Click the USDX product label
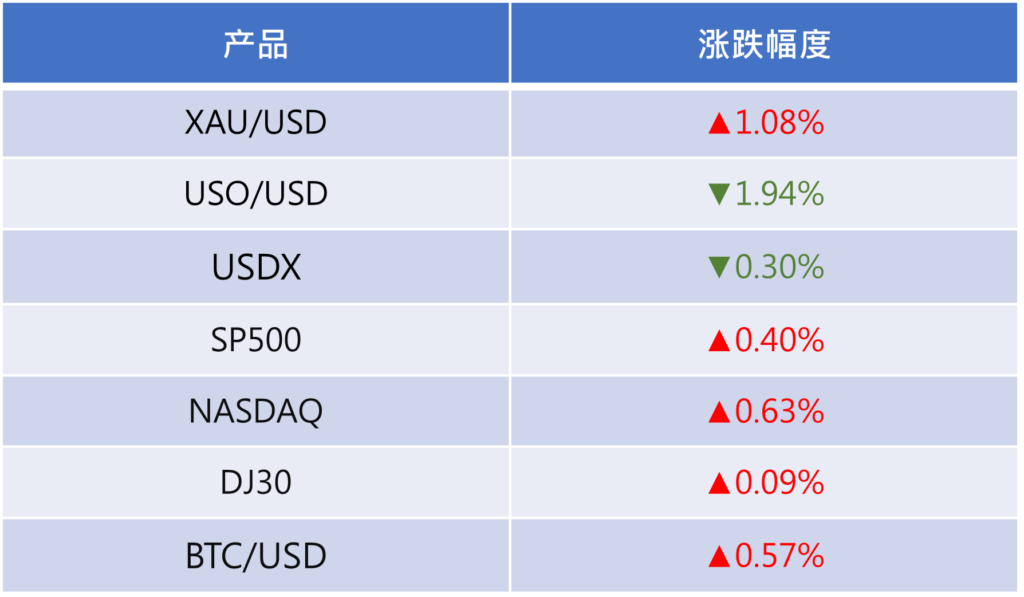1024x597 pixels. click(x=256, y=267)
